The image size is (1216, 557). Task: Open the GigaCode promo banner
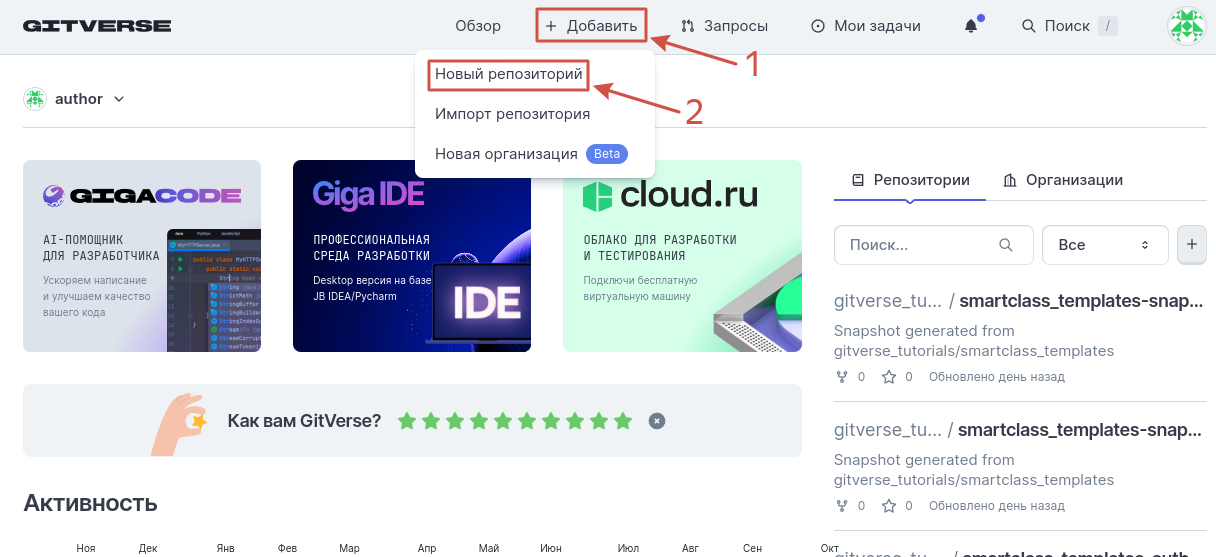(142, 256)
